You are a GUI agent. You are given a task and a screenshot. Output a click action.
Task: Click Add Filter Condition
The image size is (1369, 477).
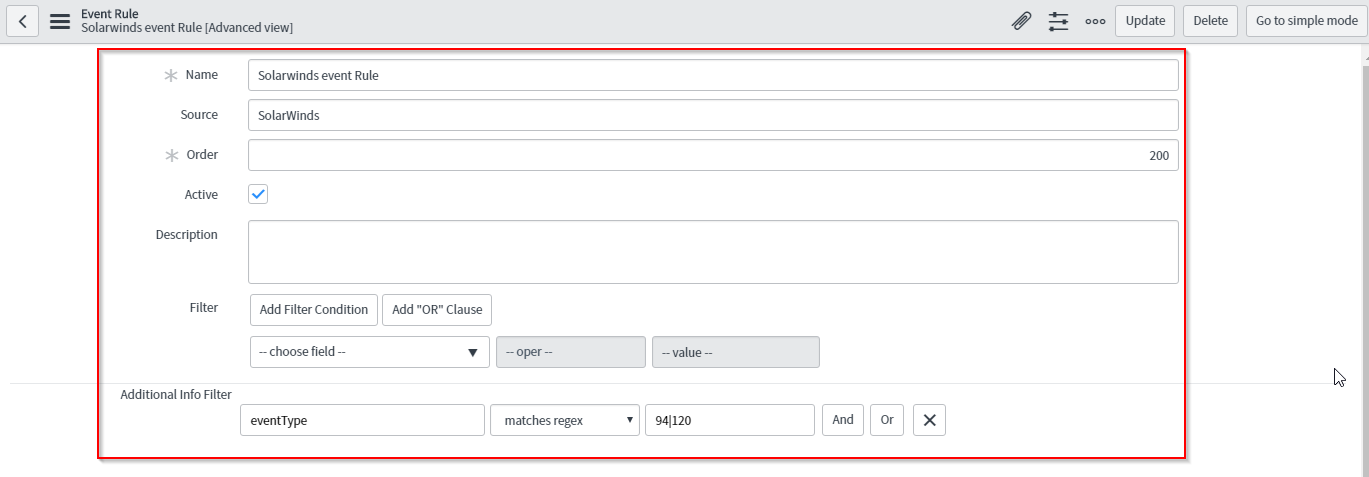[314, 310]
